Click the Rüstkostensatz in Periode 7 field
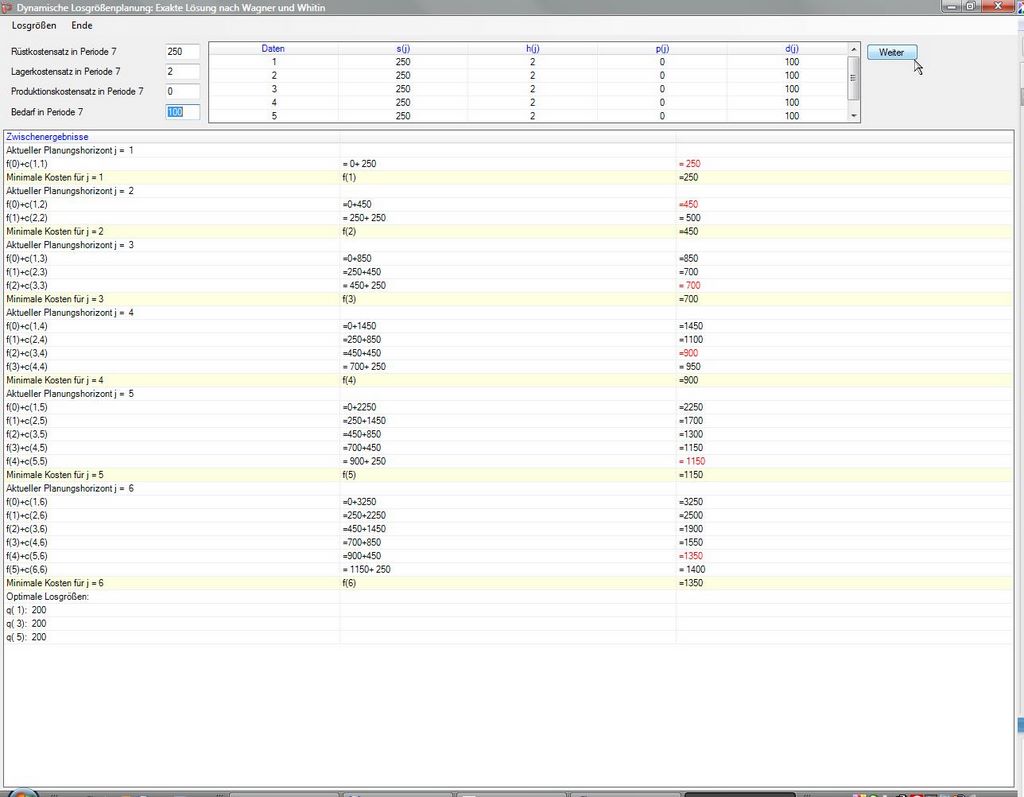Screen dimensions: 1024x797 pos(182,51)
